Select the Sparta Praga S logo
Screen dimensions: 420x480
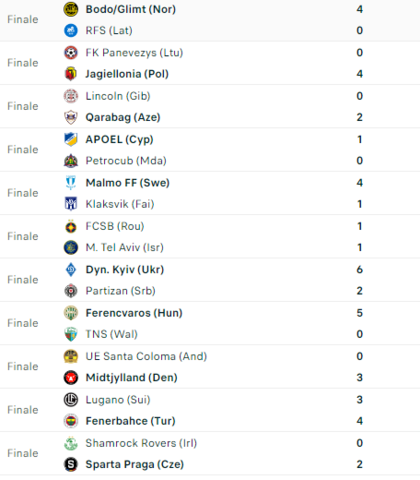71,464
